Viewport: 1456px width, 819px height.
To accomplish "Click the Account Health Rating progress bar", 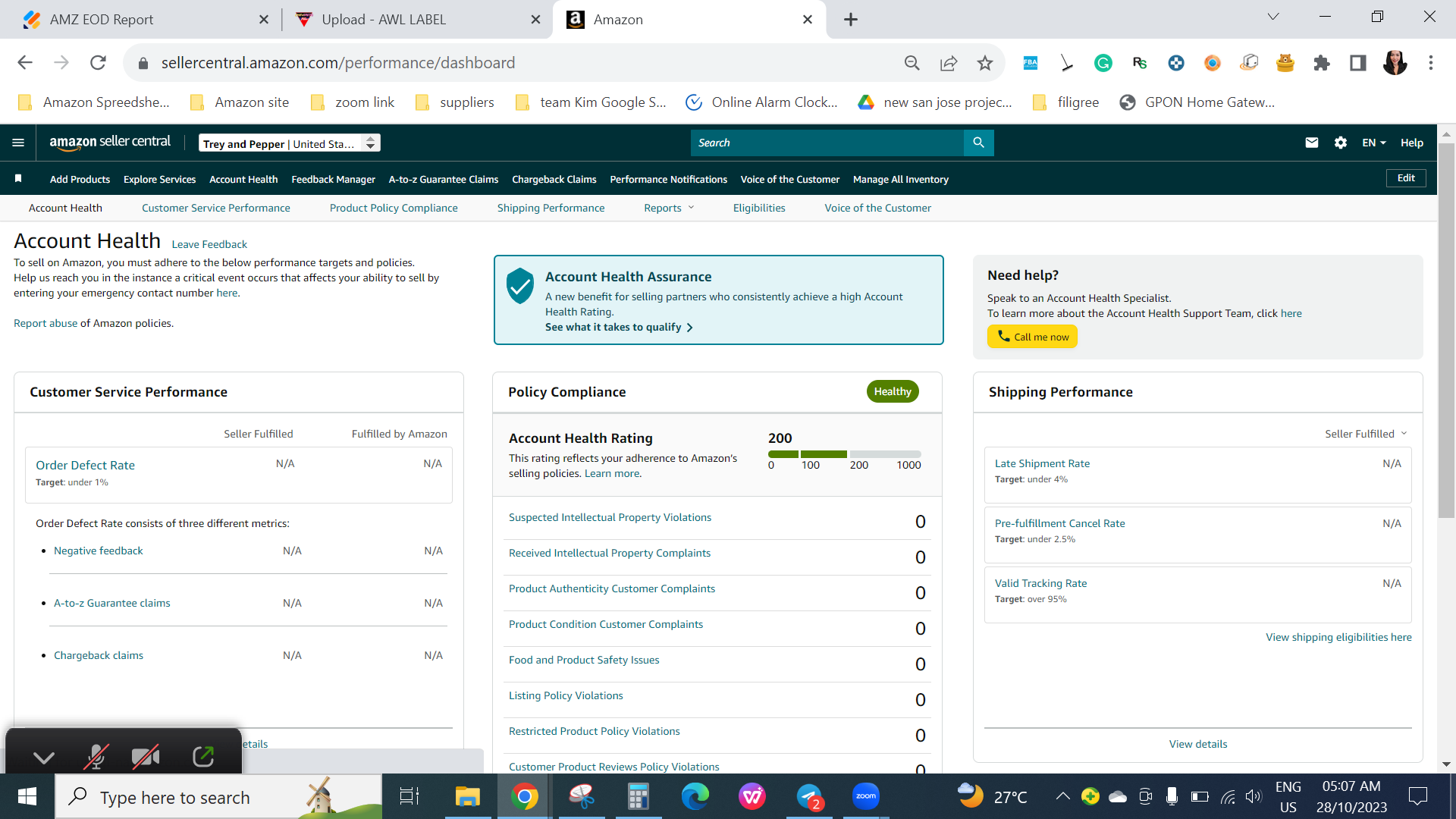I will tap(845, 454).
